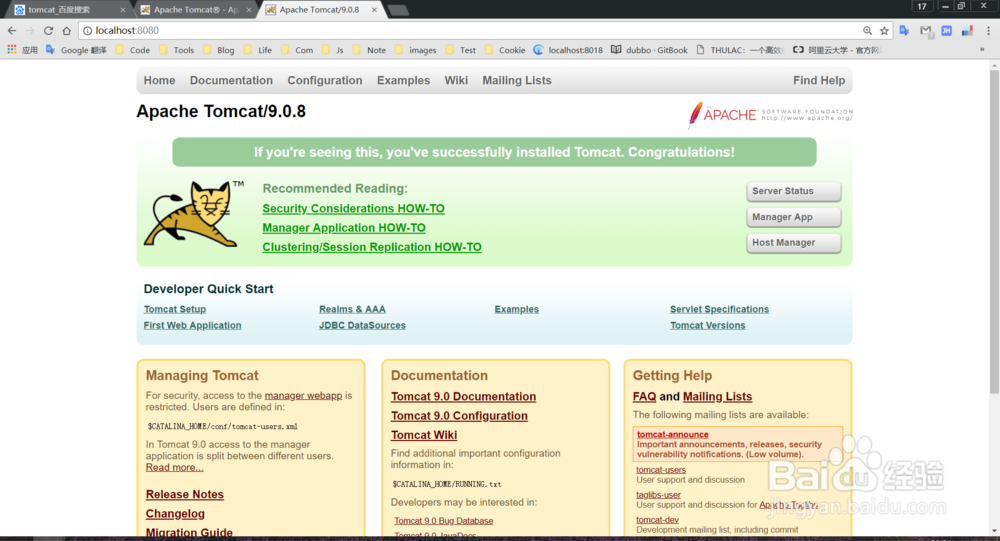Open a new tab with the new-tab button
The height and width of the screenshot is (541, 1000).
398,10
